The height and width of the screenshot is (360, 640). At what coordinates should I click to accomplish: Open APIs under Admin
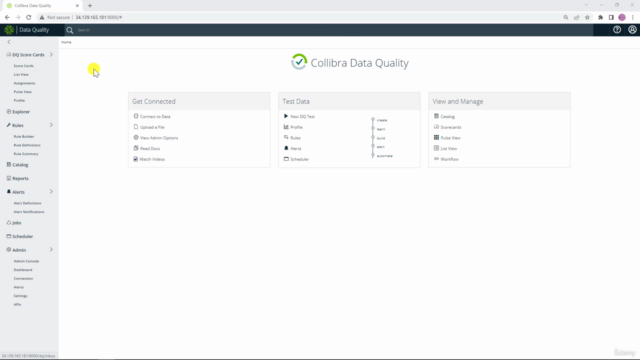(17, 304)
